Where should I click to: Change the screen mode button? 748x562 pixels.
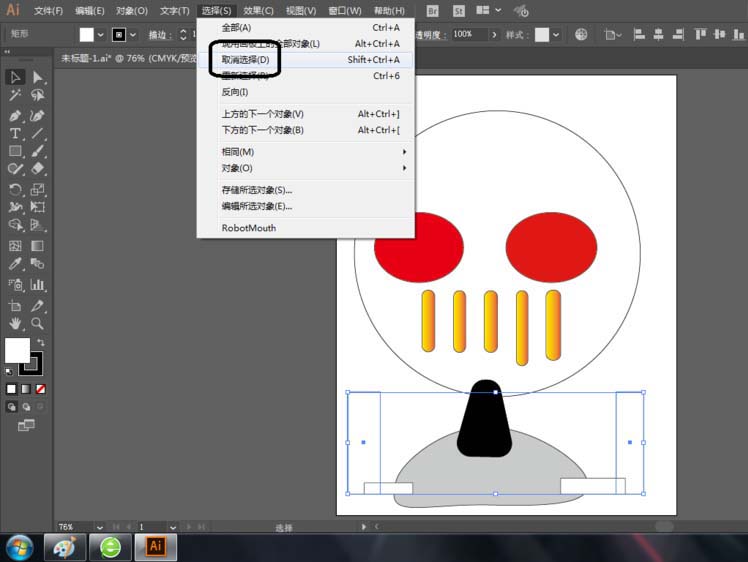click(26, 425)
